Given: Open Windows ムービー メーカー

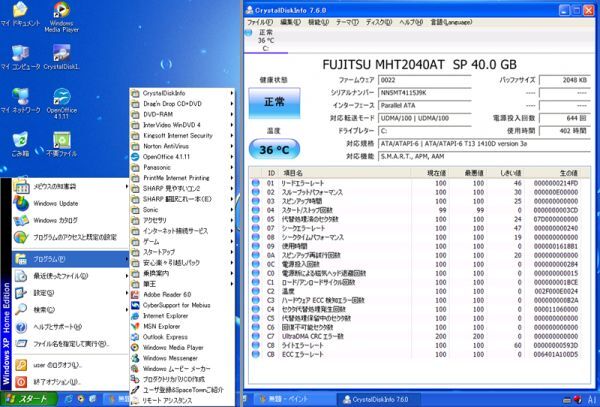Looking at the screenshot, I should [182, 369].
